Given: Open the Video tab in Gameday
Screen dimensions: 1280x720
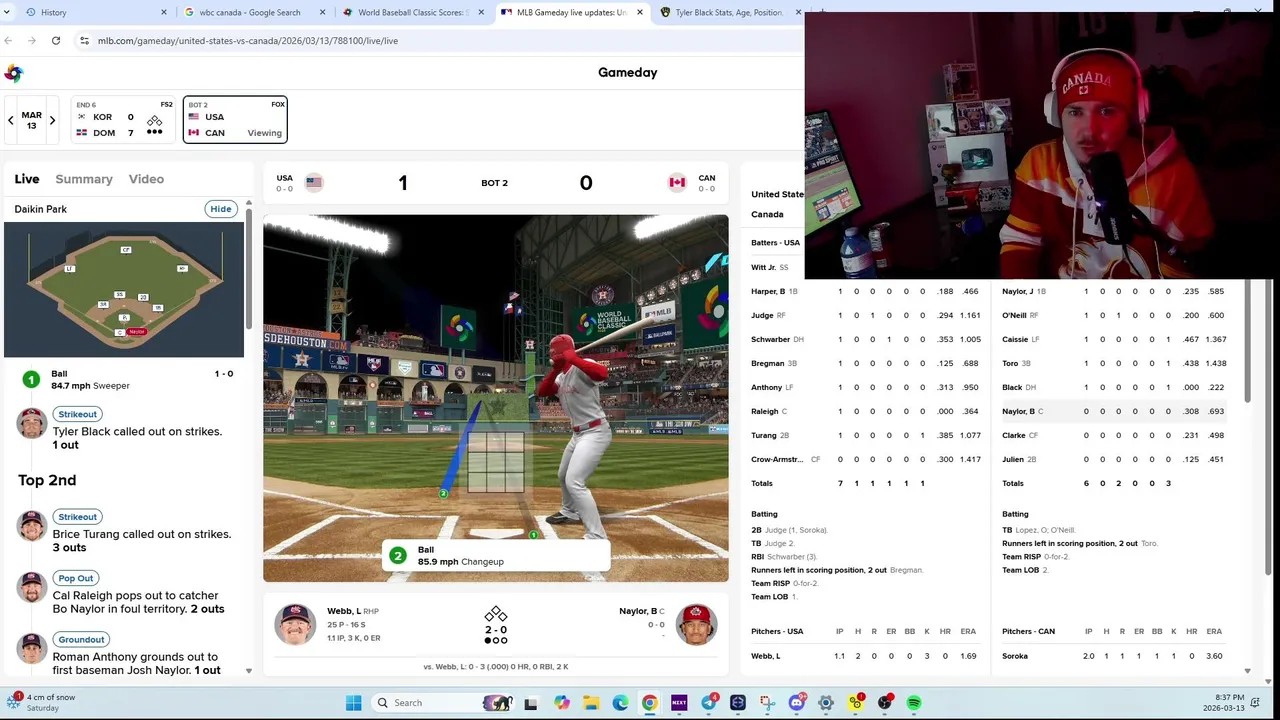Looking at the screenshot, I should point(146,179).
